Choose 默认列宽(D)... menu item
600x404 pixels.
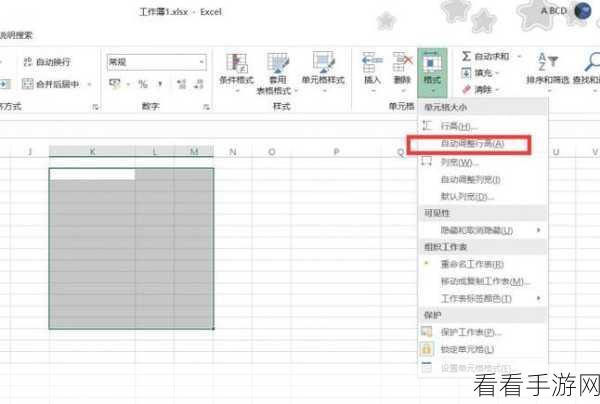(x=467, y=197)
